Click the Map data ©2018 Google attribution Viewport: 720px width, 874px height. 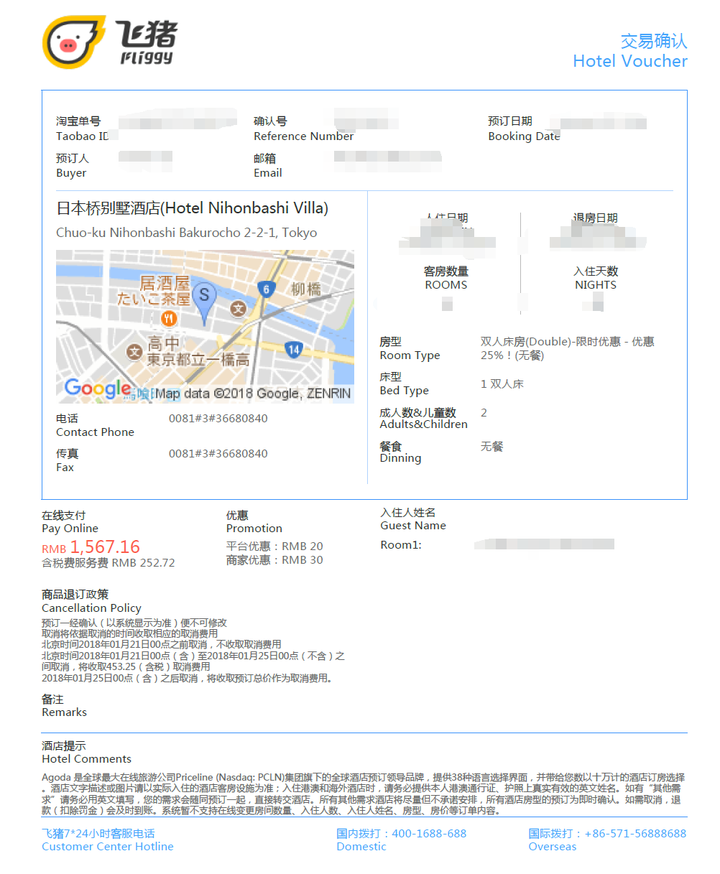(x=253, y=394)
